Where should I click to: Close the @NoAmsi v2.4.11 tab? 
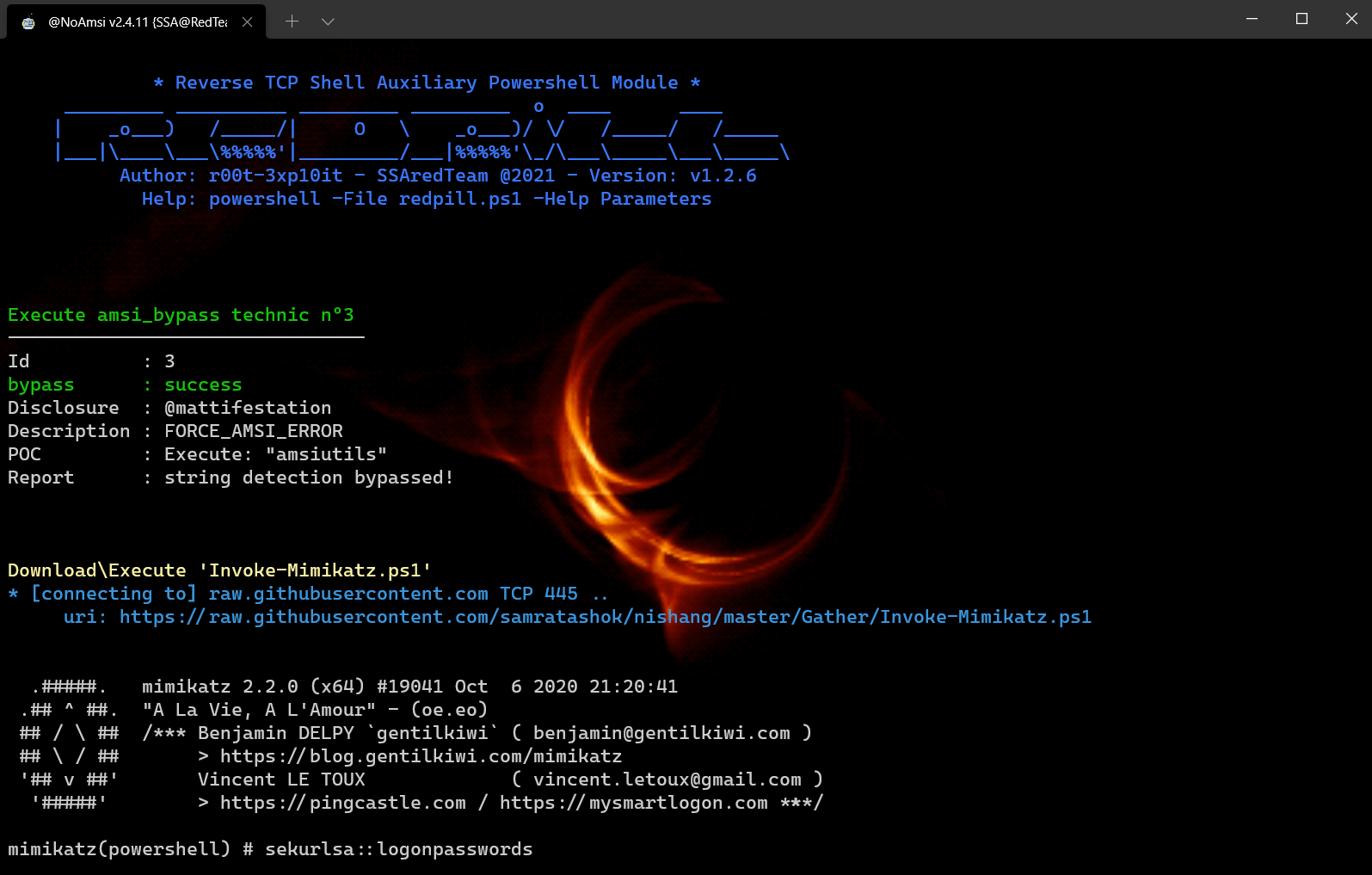[x=248, y=22]
